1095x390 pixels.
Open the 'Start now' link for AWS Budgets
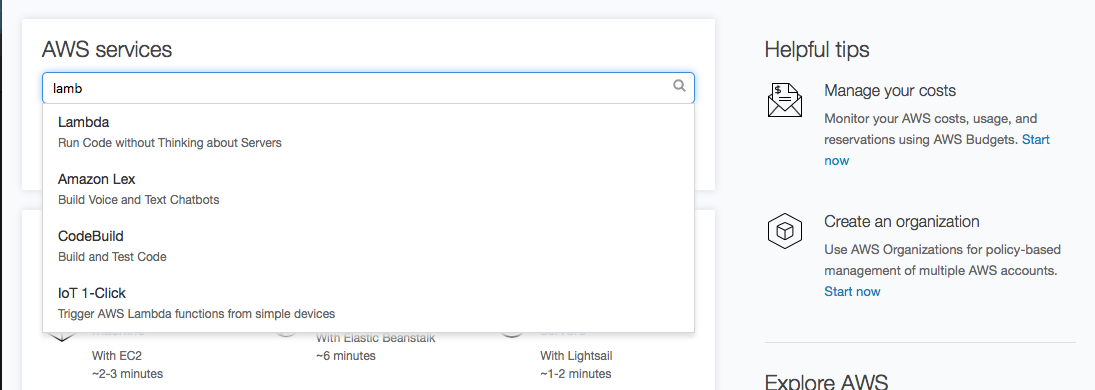(x=936, y=150)
